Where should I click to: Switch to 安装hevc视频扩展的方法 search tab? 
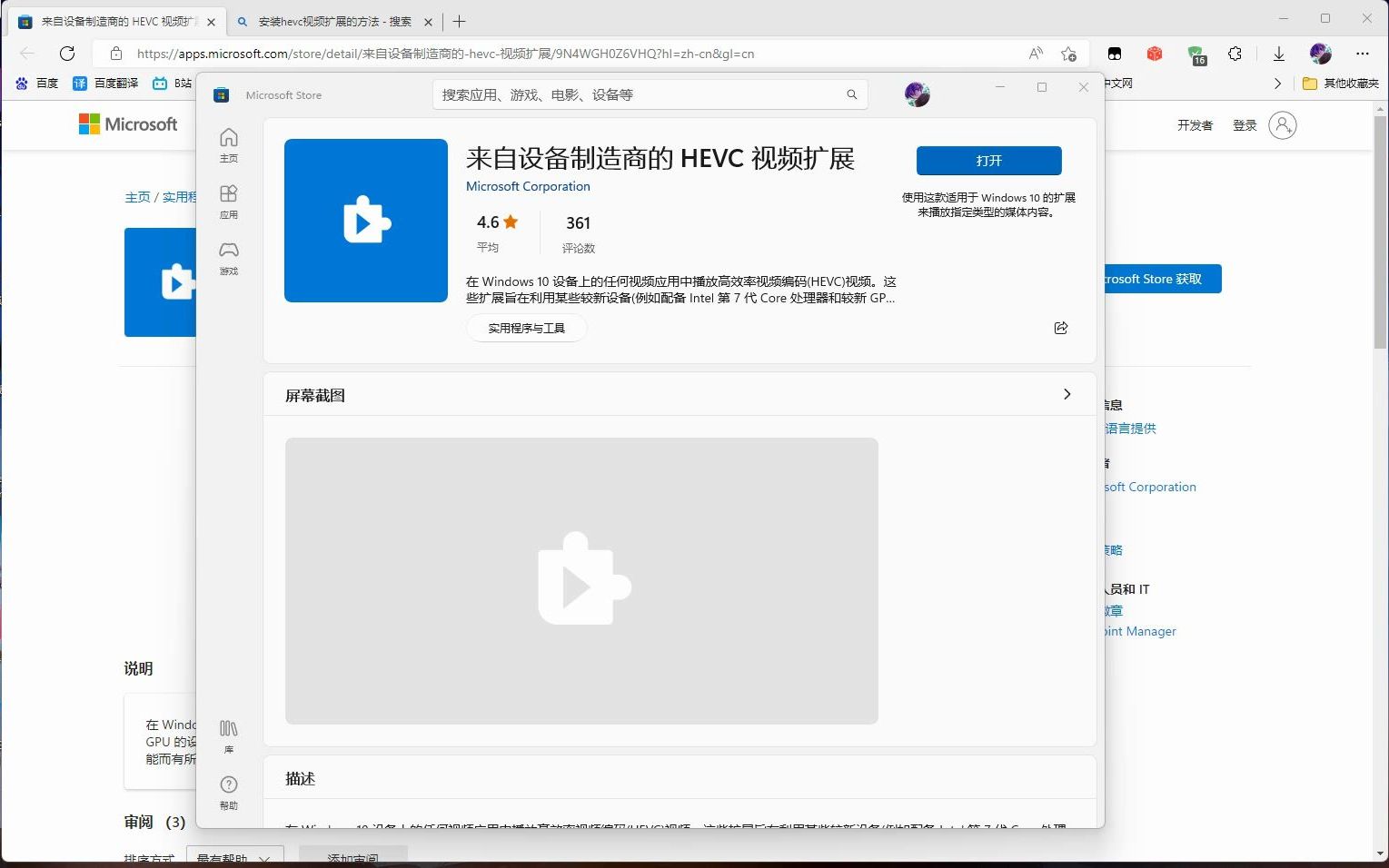click(334, 22)
